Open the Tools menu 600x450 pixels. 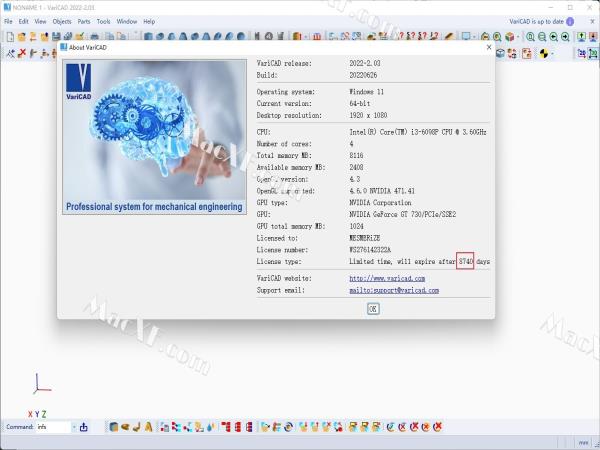point(103,21)
